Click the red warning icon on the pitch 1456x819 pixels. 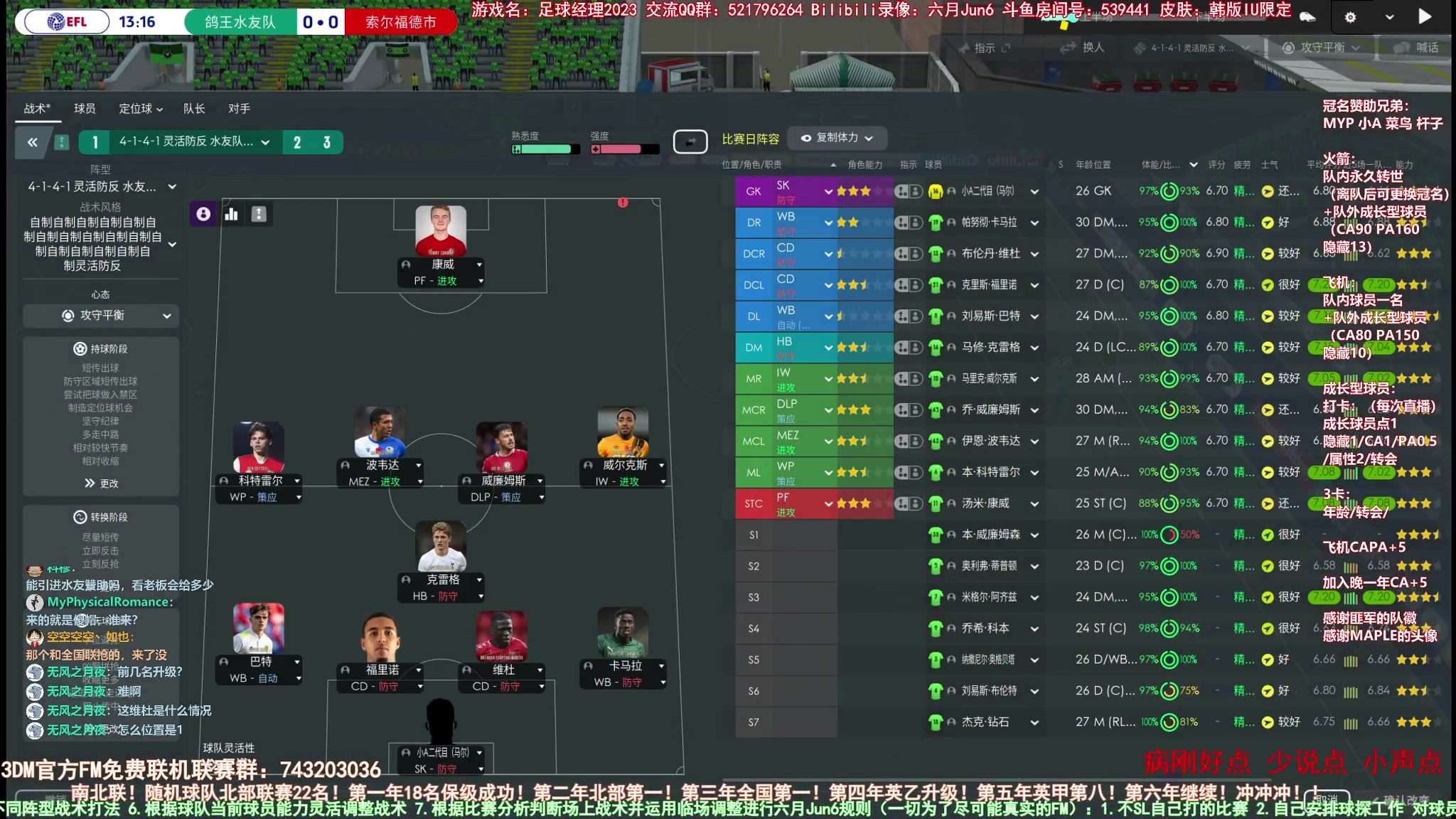(x=623, y=203)
